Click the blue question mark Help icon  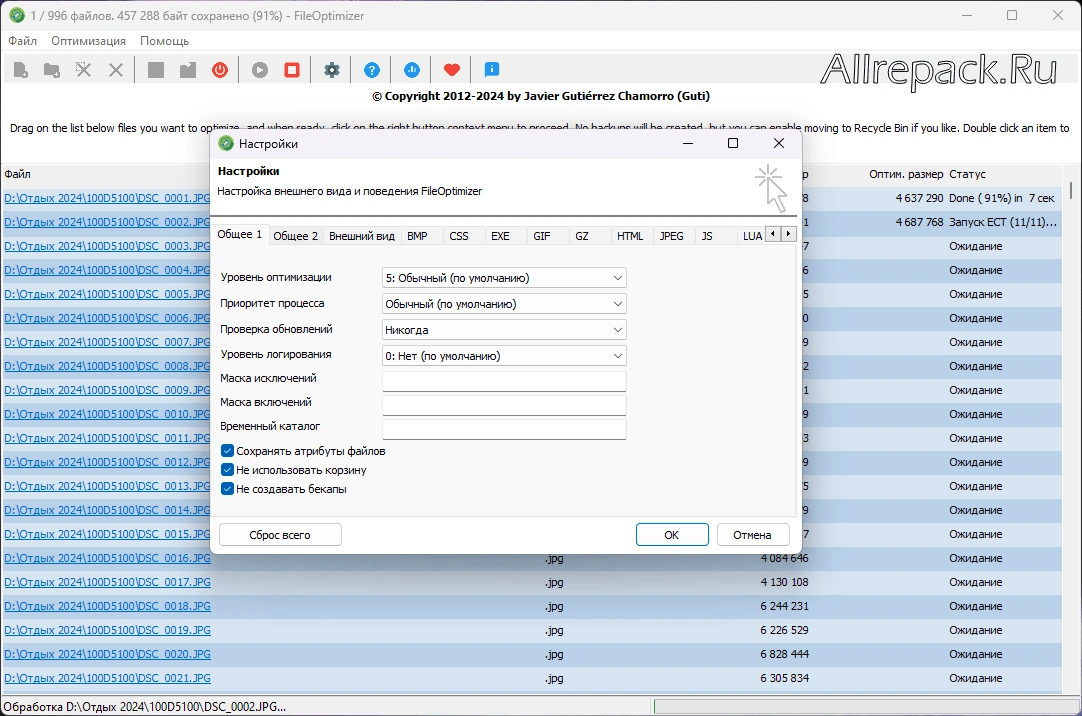pos(371,70)
